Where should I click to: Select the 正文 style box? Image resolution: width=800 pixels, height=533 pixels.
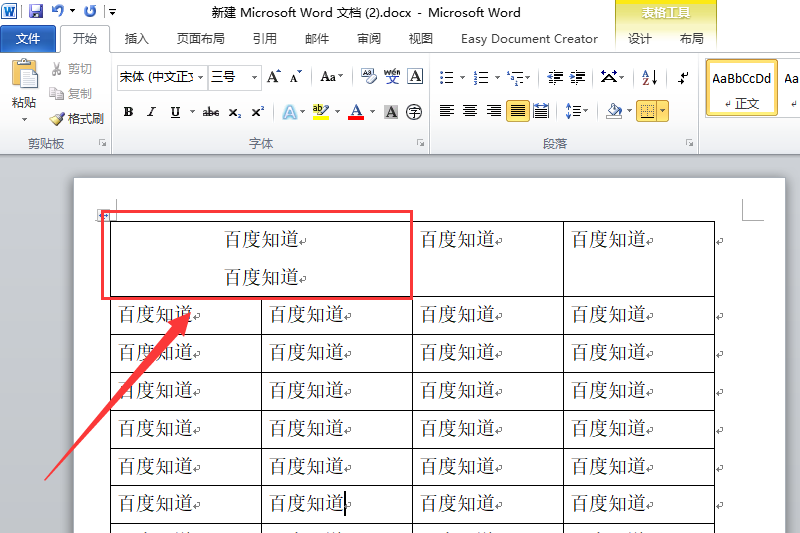pyautogui.click(x=741, y=87)
